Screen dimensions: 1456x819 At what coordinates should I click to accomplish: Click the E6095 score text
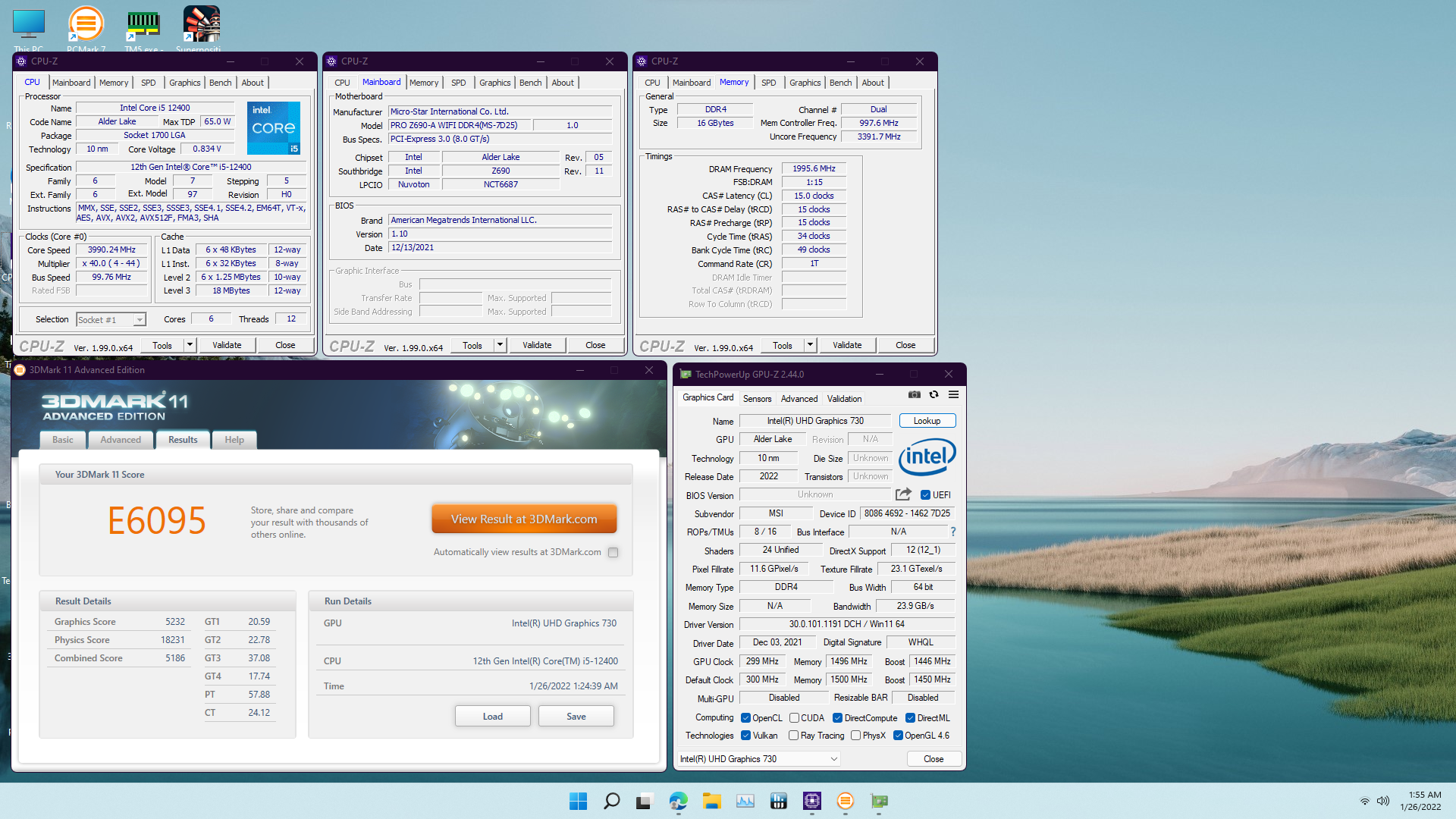(157, 521)
